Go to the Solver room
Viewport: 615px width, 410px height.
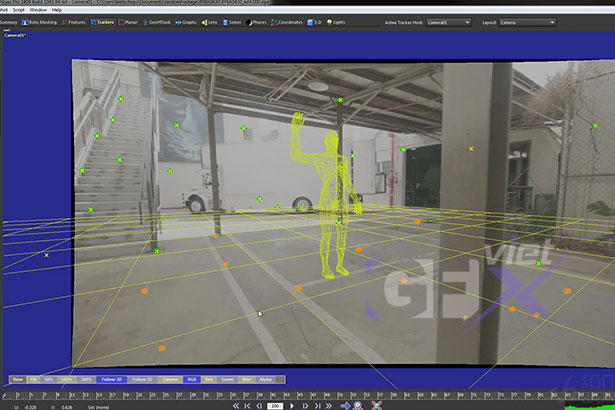(x=234, y=20)
